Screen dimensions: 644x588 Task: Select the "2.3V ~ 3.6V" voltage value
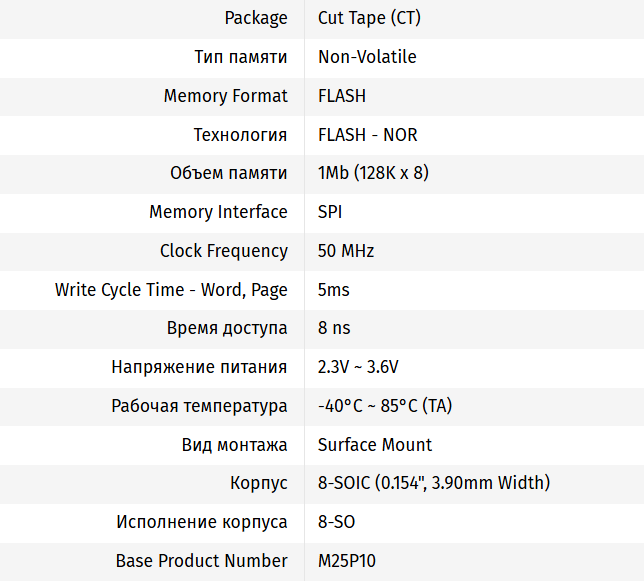click(x=358, y=367)
